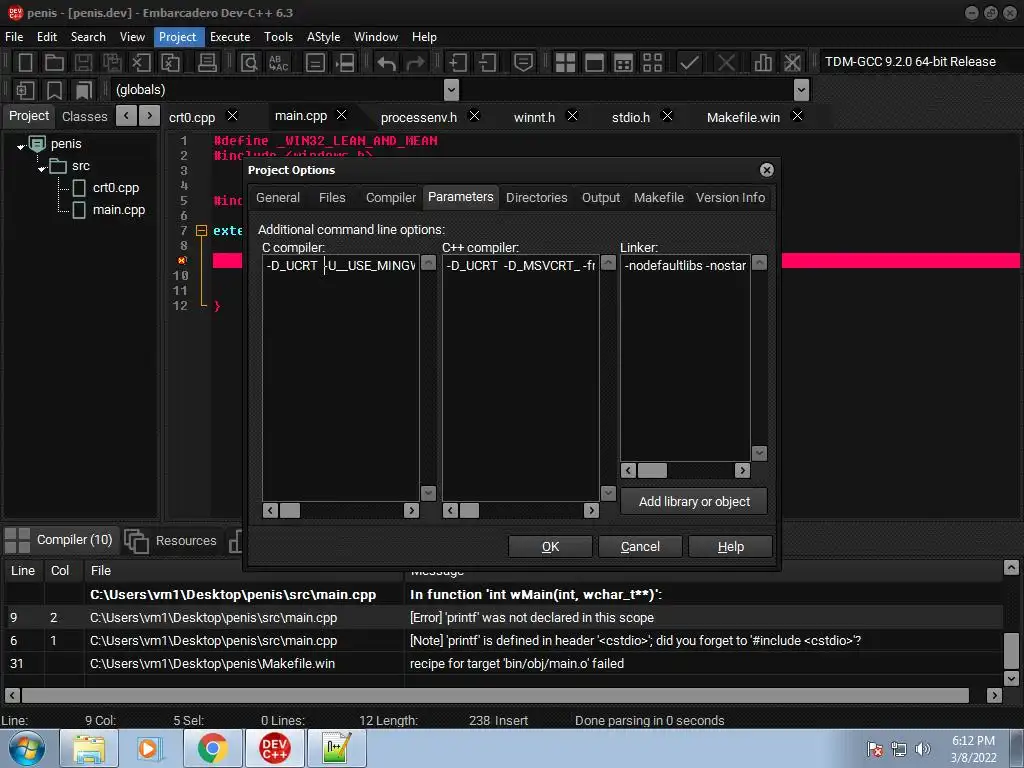The image size is (1024, 768).
Task: Open the General tab in Project Options
Action: [x=278, y=197]
